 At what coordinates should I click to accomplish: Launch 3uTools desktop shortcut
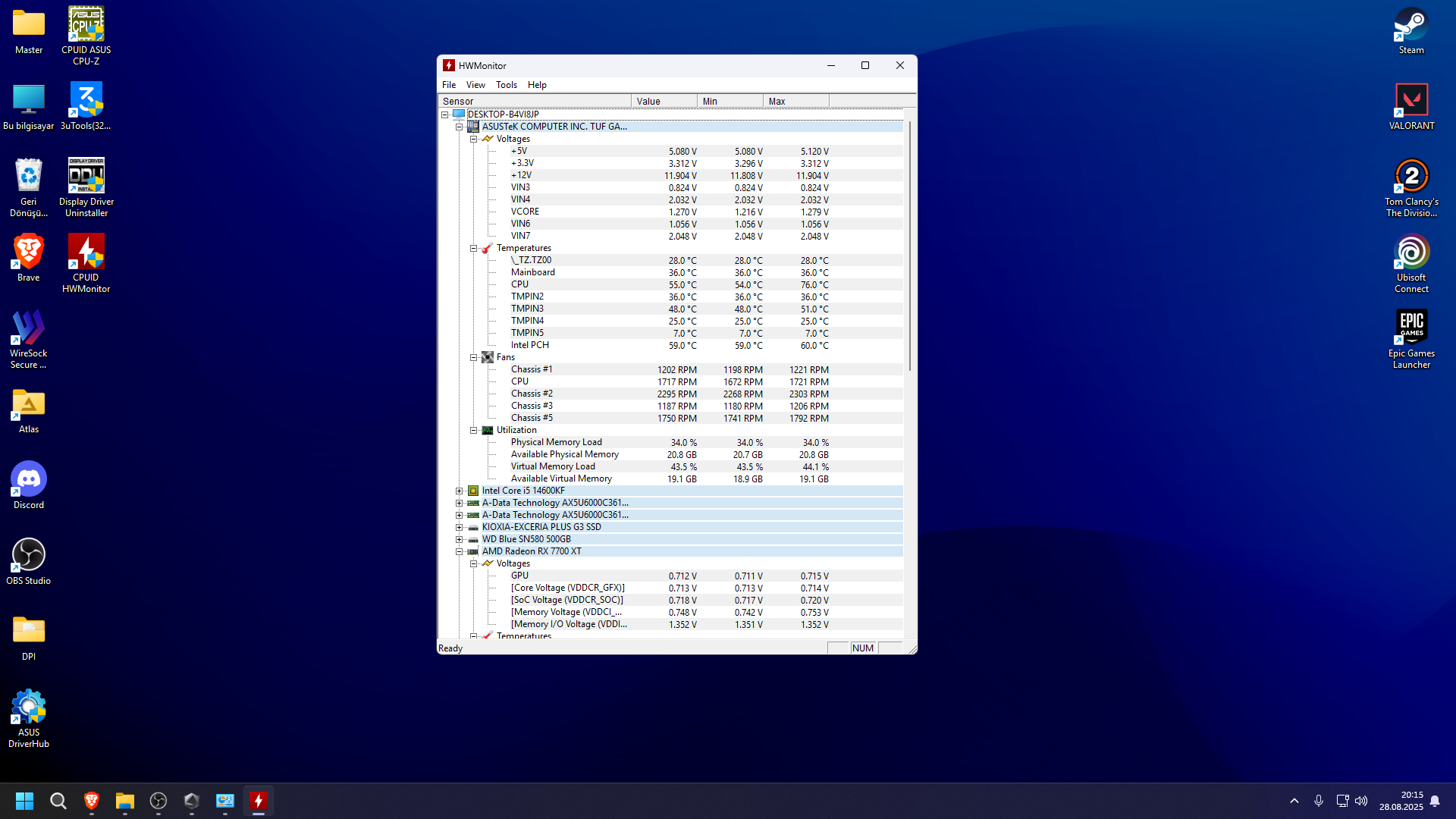click(86, 108)
